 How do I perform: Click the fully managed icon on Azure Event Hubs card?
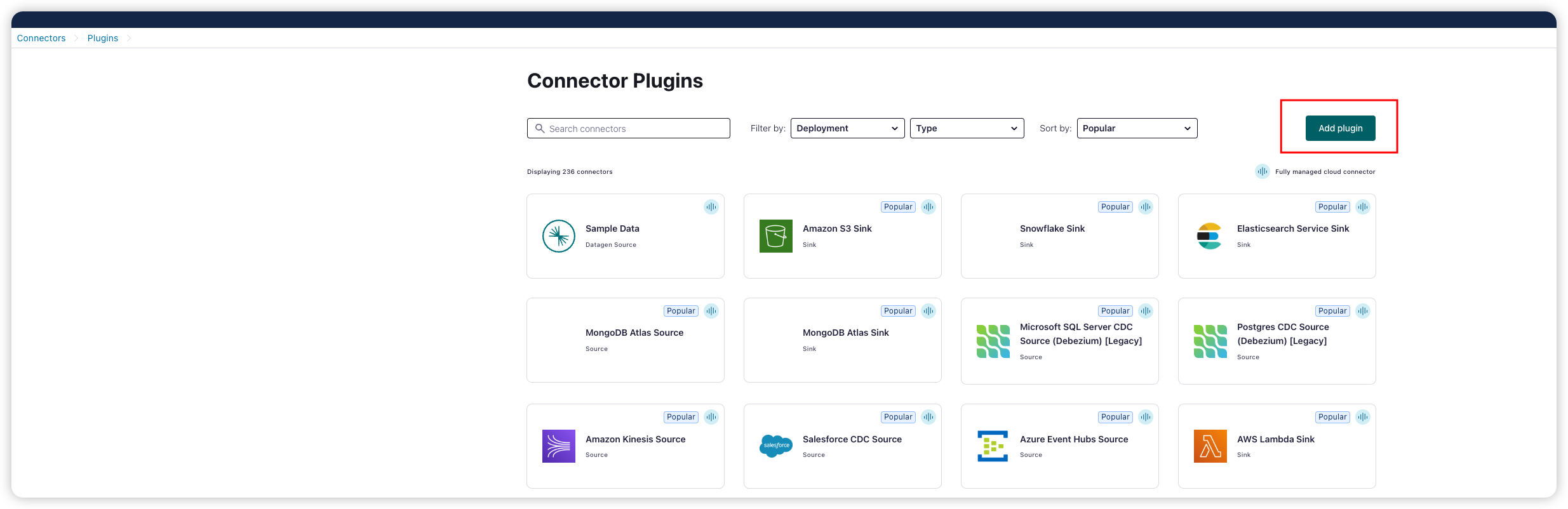1146,417
